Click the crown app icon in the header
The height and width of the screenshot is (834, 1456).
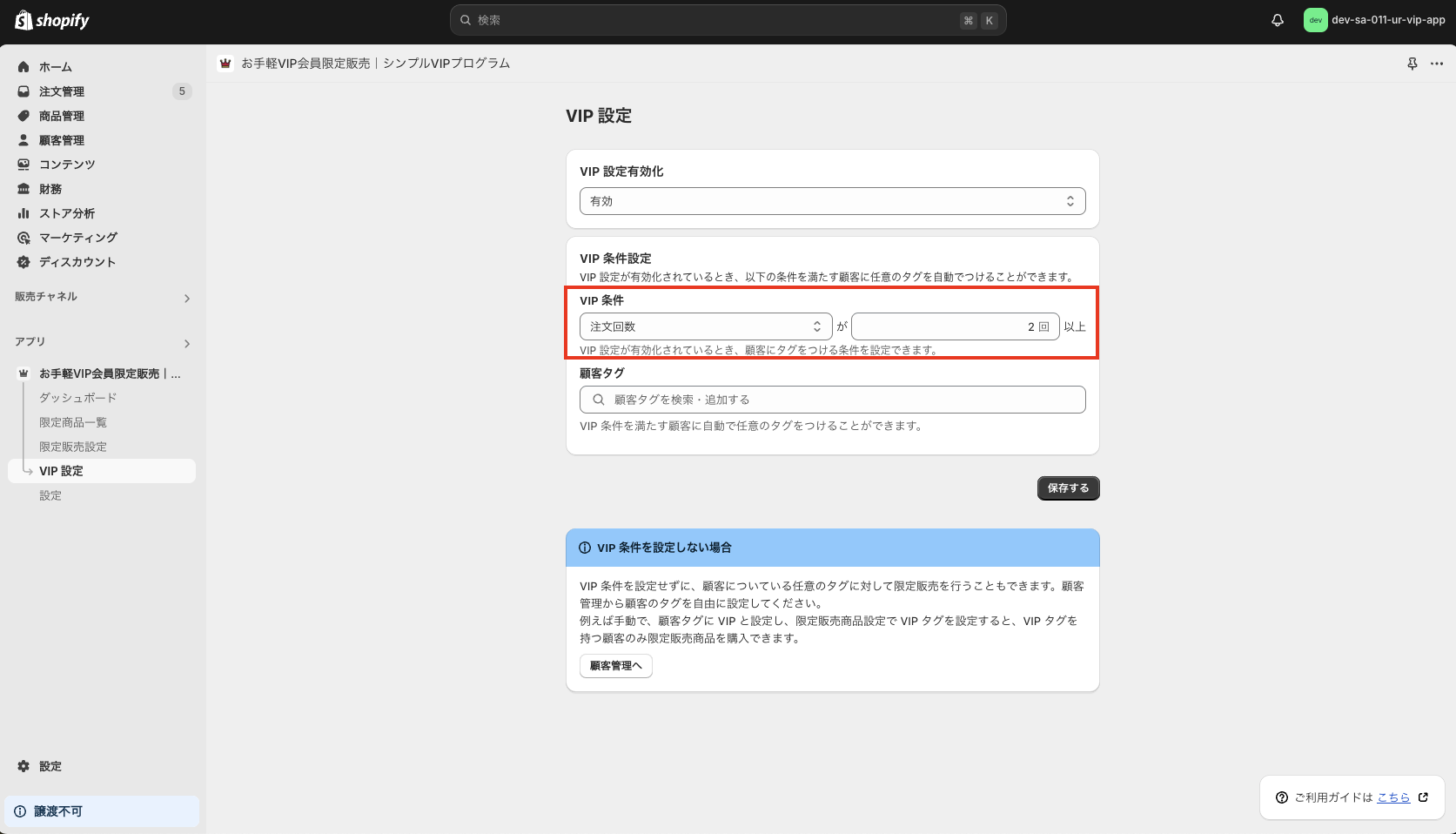[x=225, y=64]
